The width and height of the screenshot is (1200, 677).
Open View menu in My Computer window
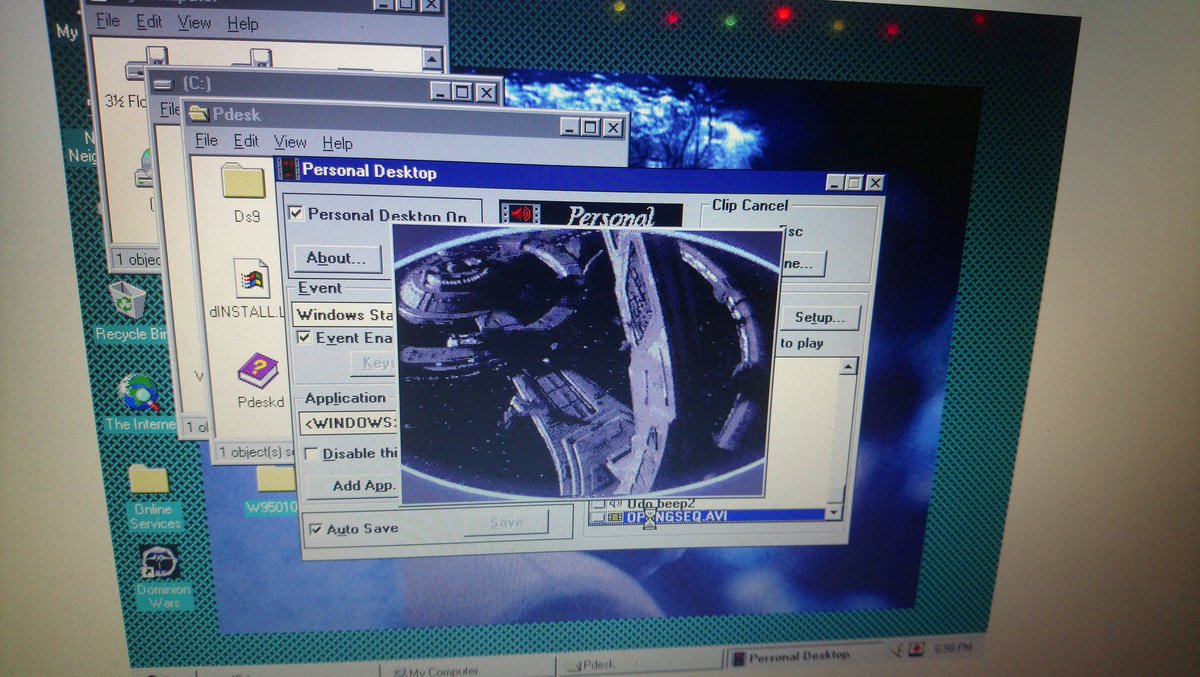(x=195, y=22)
